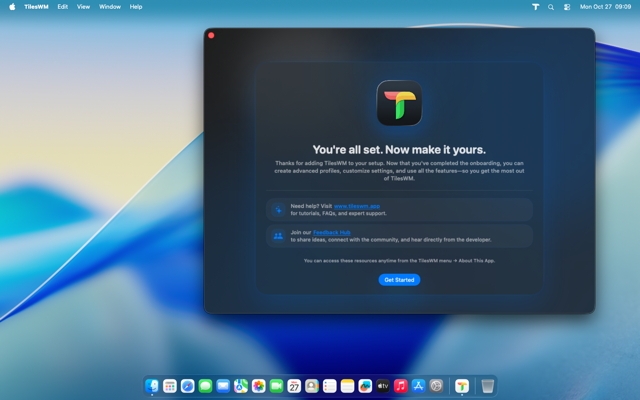Launch Safari from the Dock

click(187, 386)
